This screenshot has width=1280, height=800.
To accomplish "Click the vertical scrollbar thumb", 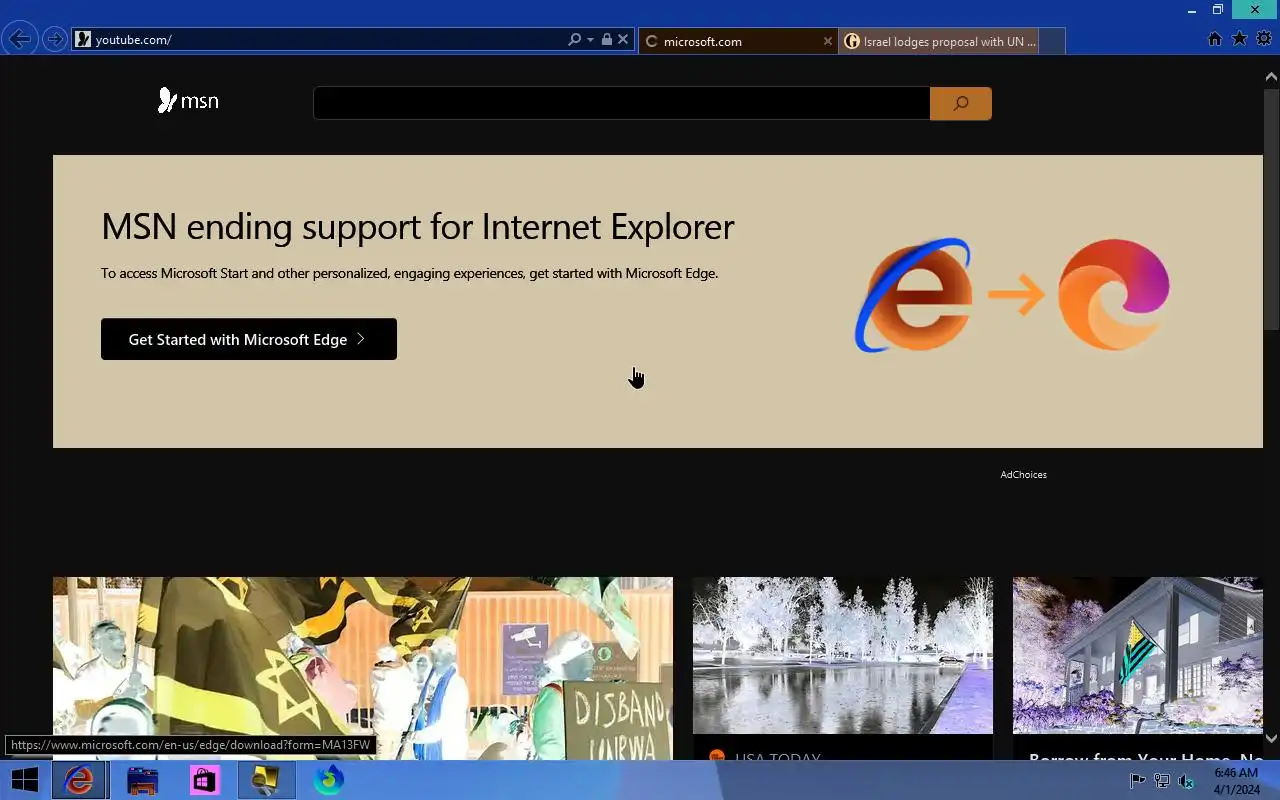I will [x=1271, y=208].
